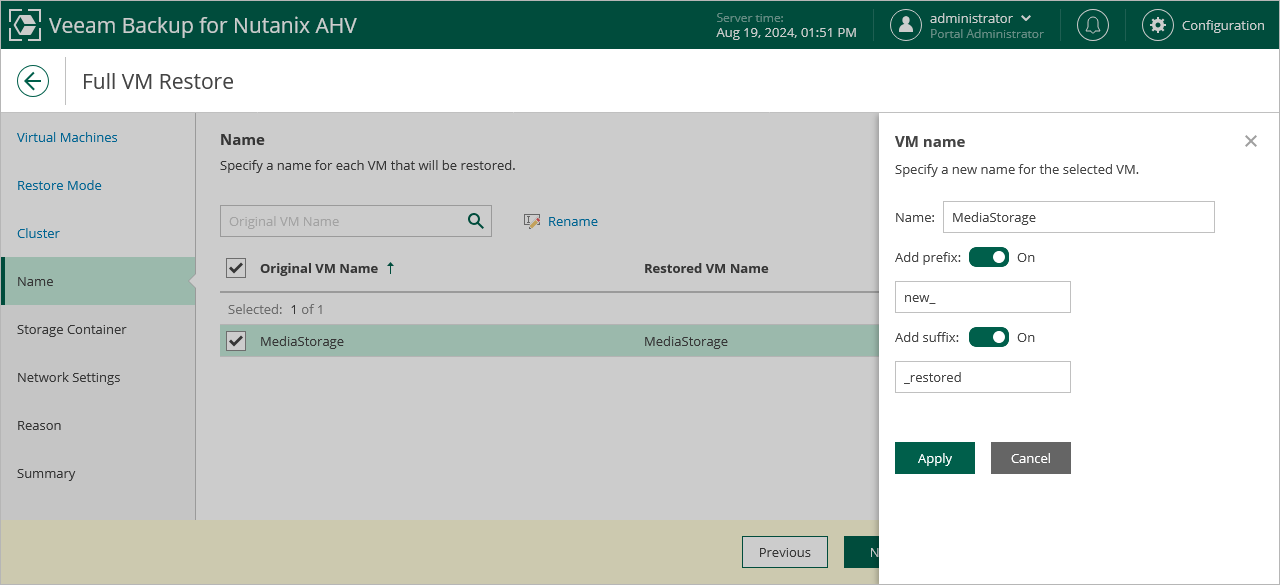Open the Restore Mode step

pyautogui.click(x=59, y=185)
